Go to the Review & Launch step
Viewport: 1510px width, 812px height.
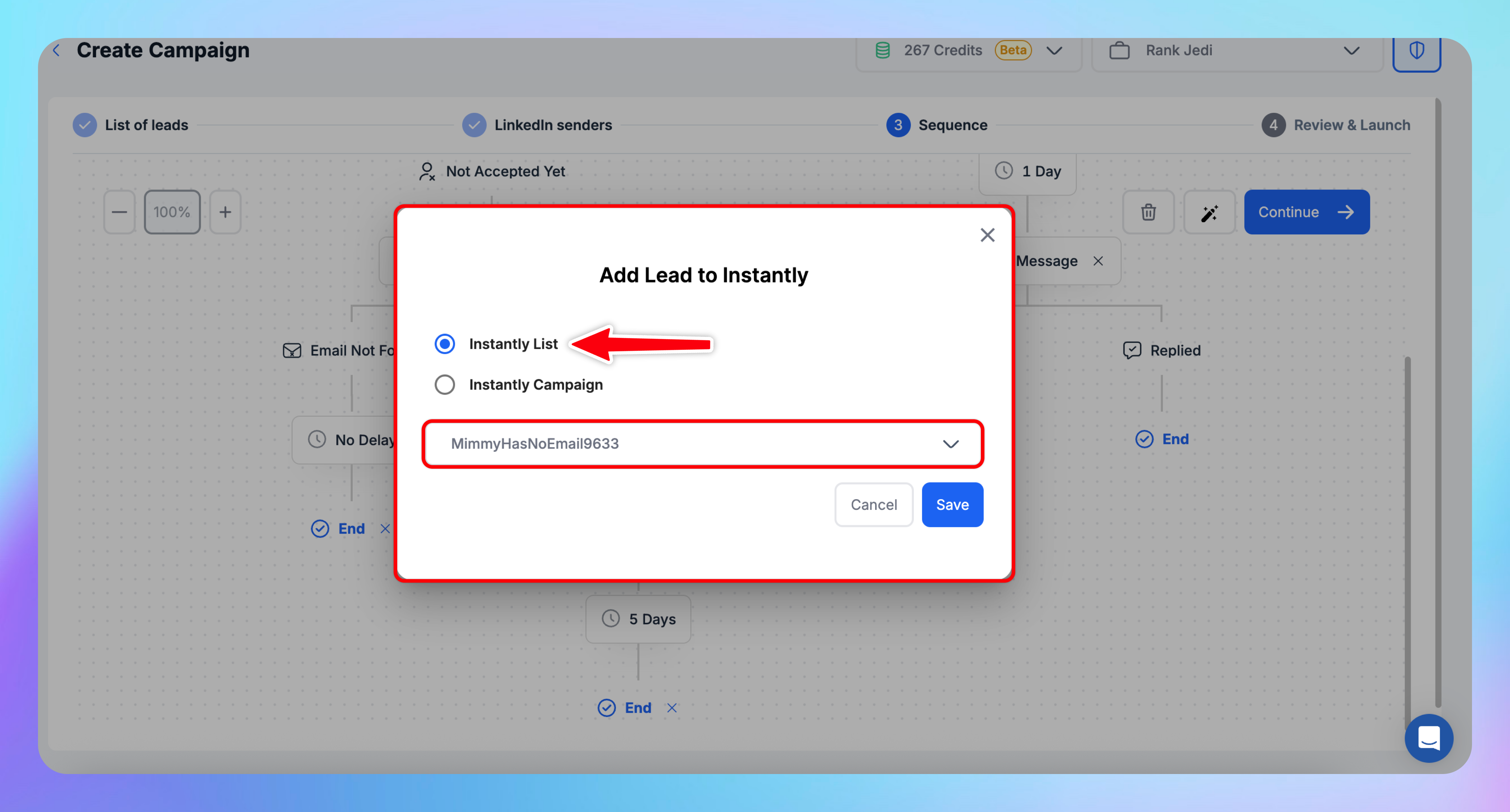click(1351, 125)
